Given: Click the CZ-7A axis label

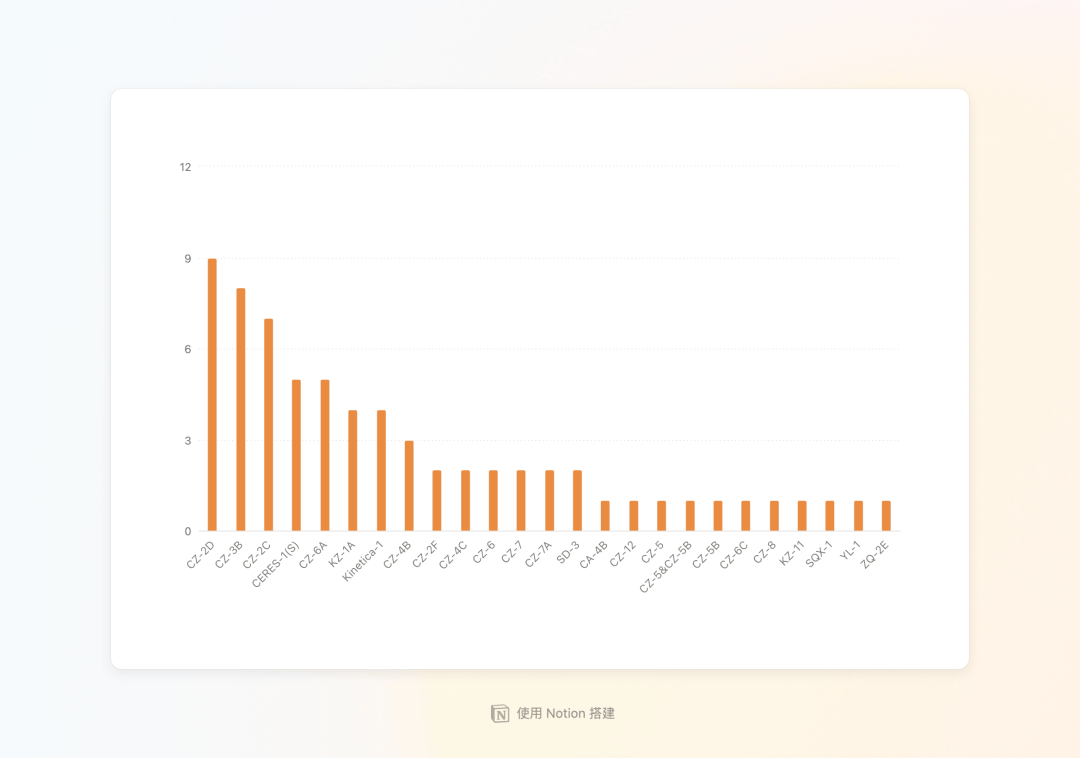Looking at the screenshot, I should pyautogui.click(x=539, y=554).
